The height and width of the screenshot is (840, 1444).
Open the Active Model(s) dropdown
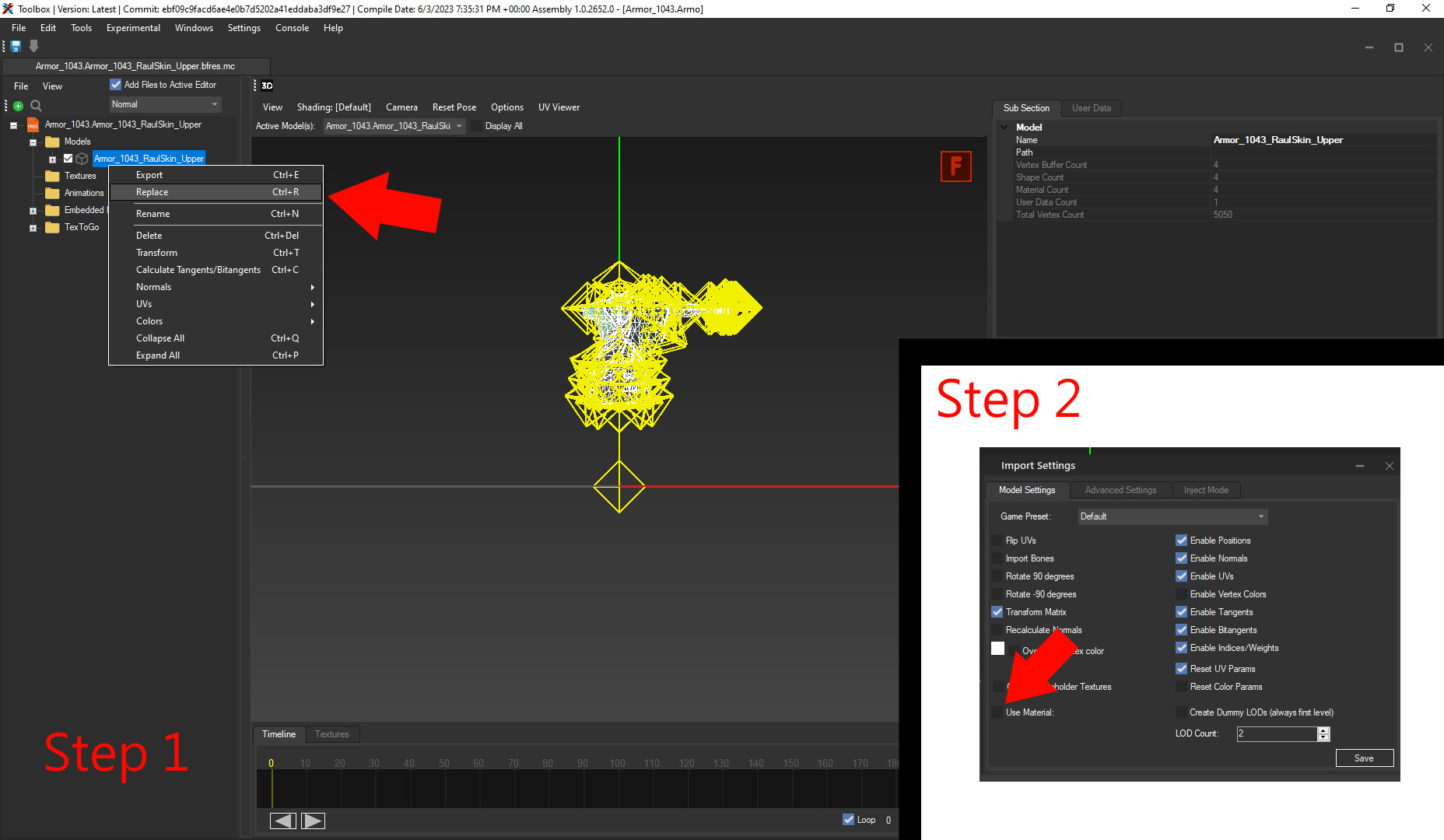[x=394, y=126]
